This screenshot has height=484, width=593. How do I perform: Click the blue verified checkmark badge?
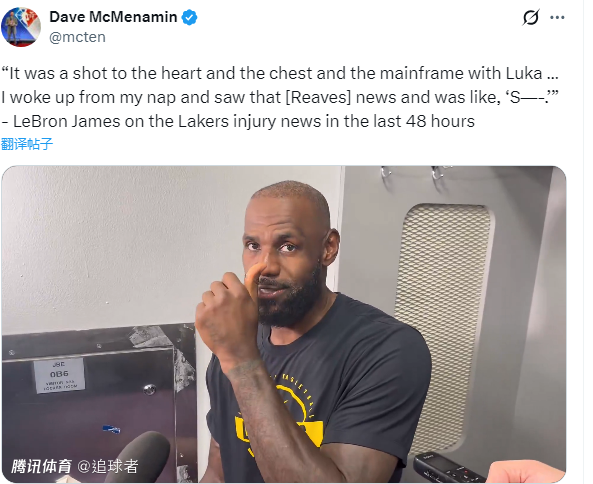(189, 17)
